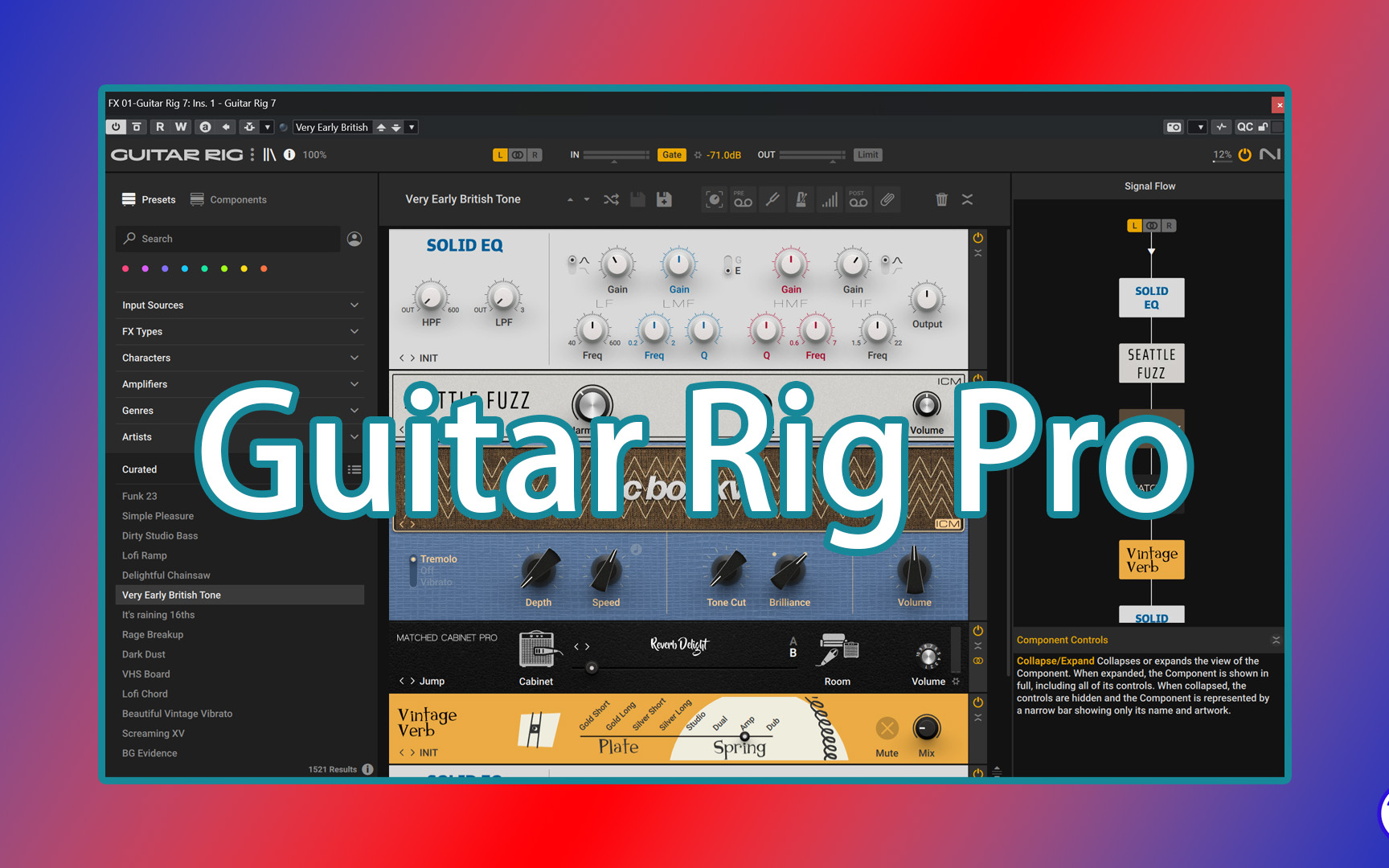Click the Solid EQ Output knob
Image resolution: width=1389 pixels, height=868 pixels.
[927, 298]
